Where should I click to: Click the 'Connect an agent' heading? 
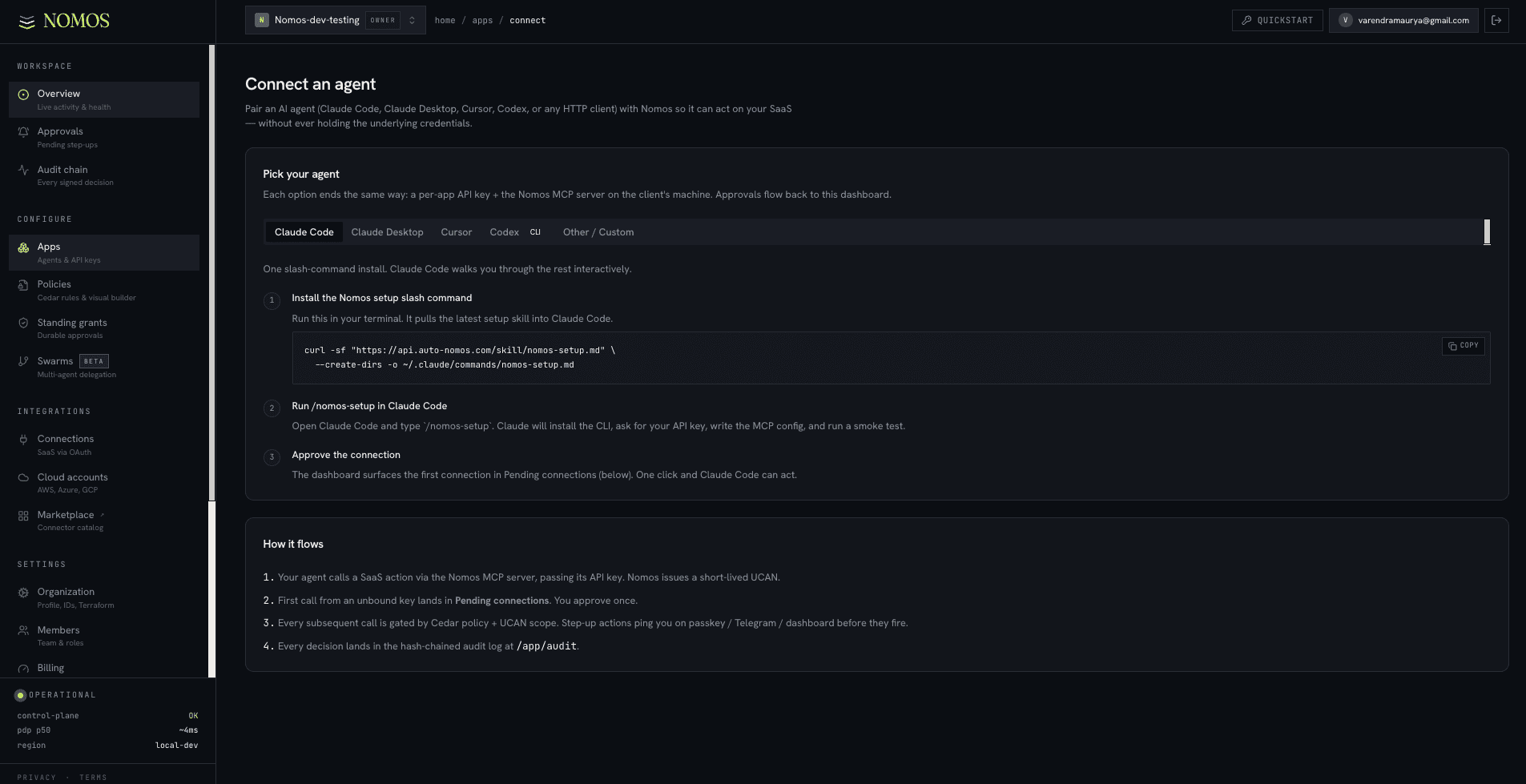[310, 84]
